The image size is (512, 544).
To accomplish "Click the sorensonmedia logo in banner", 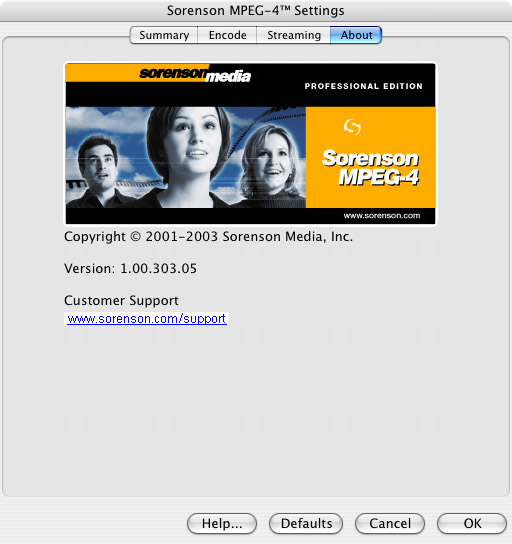I will [195, 75].
